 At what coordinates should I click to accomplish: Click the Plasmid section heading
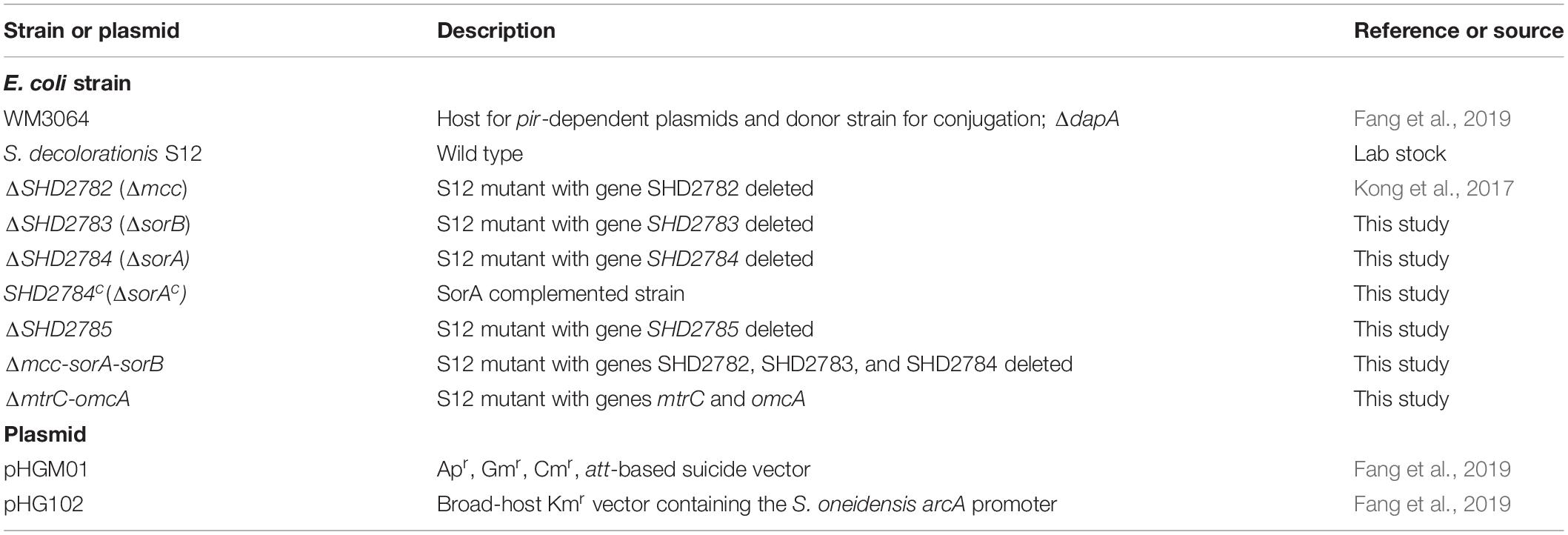[44, 433]
